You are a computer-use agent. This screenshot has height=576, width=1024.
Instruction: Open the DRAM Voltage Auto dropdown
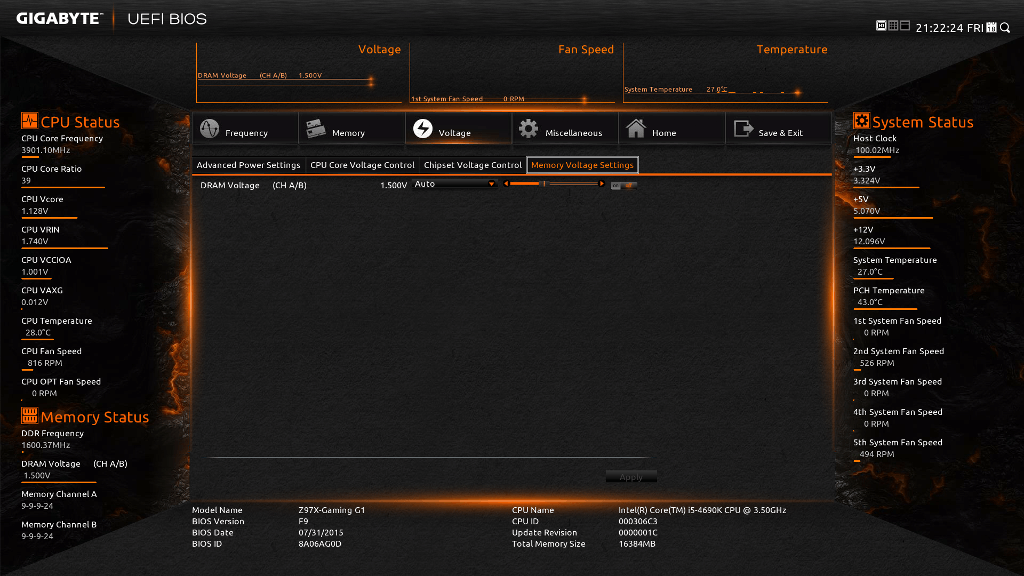[455, 184]
